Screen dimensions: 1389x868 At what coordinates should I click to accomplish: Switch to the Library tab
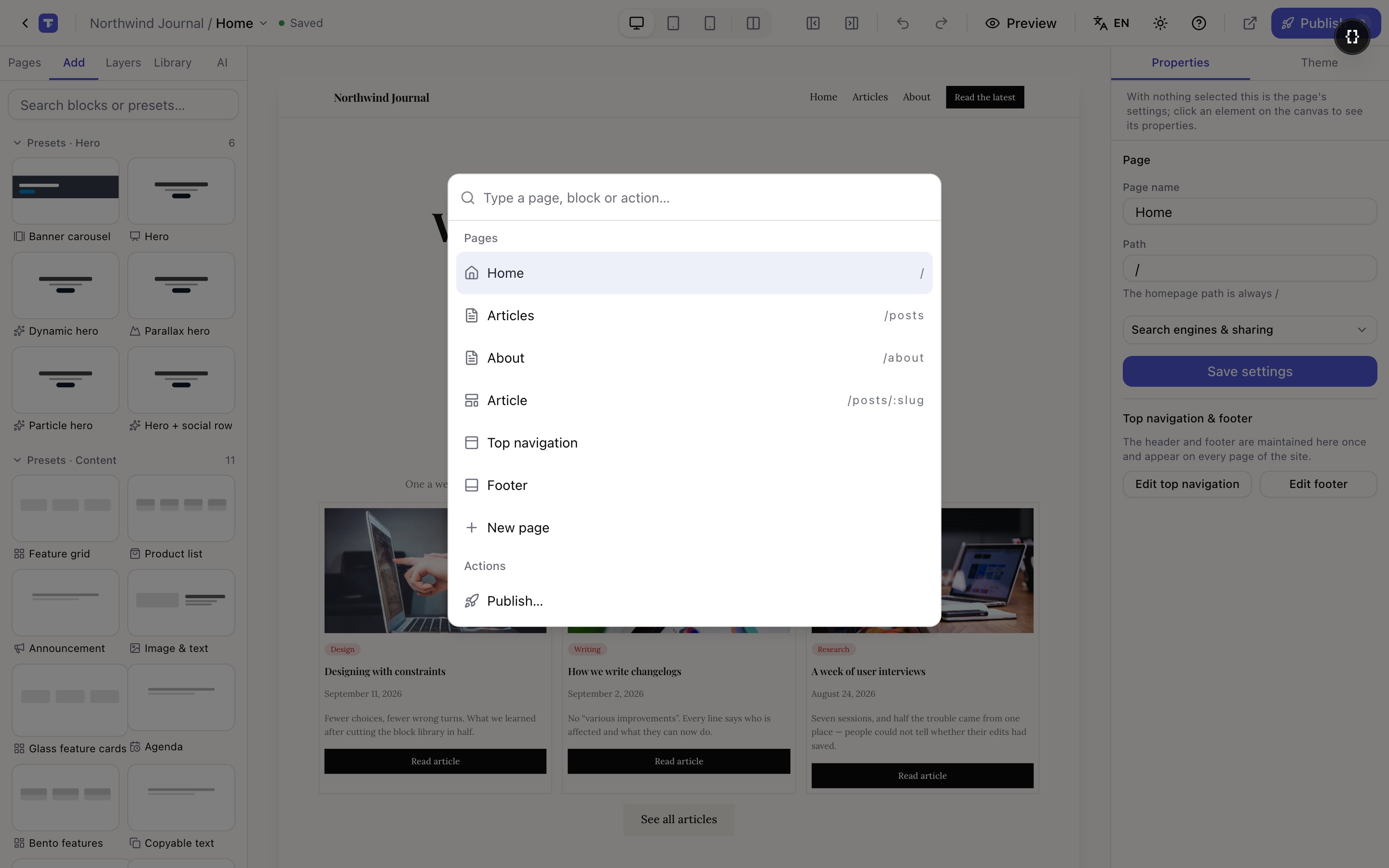[172, 63]
